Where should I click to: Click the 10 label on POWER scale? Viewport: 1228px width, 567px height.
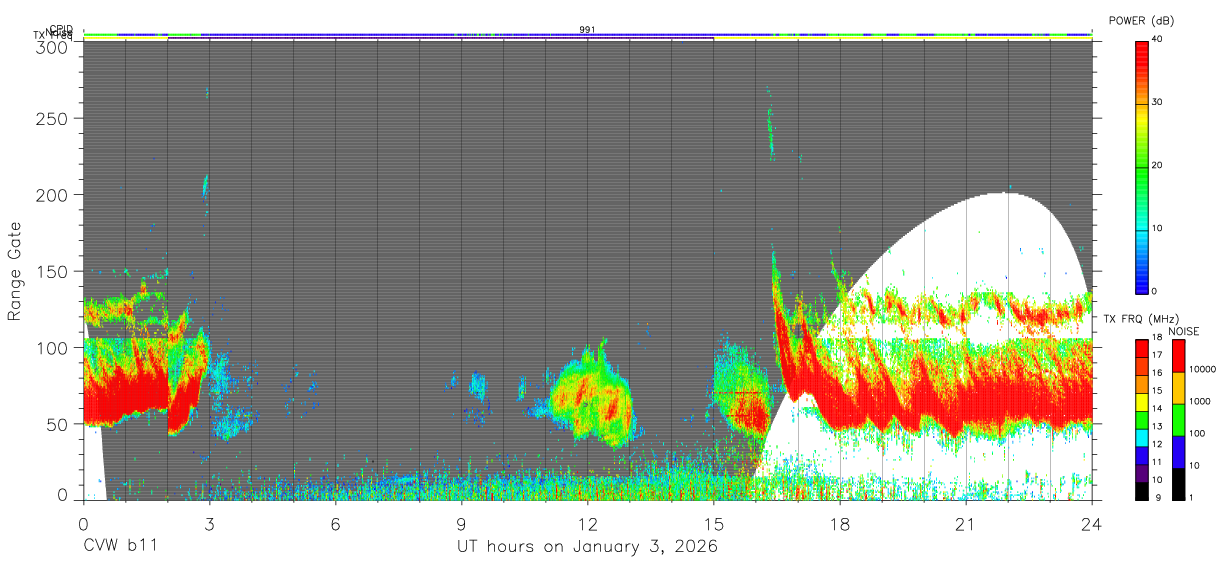point(1157,228)
